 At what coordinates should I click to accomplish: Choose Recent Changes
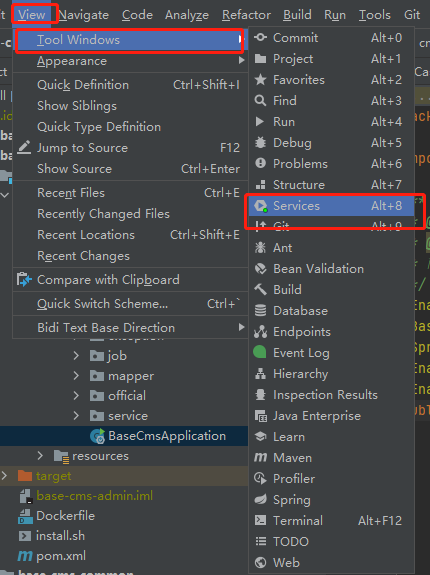[x=131, y=256]
